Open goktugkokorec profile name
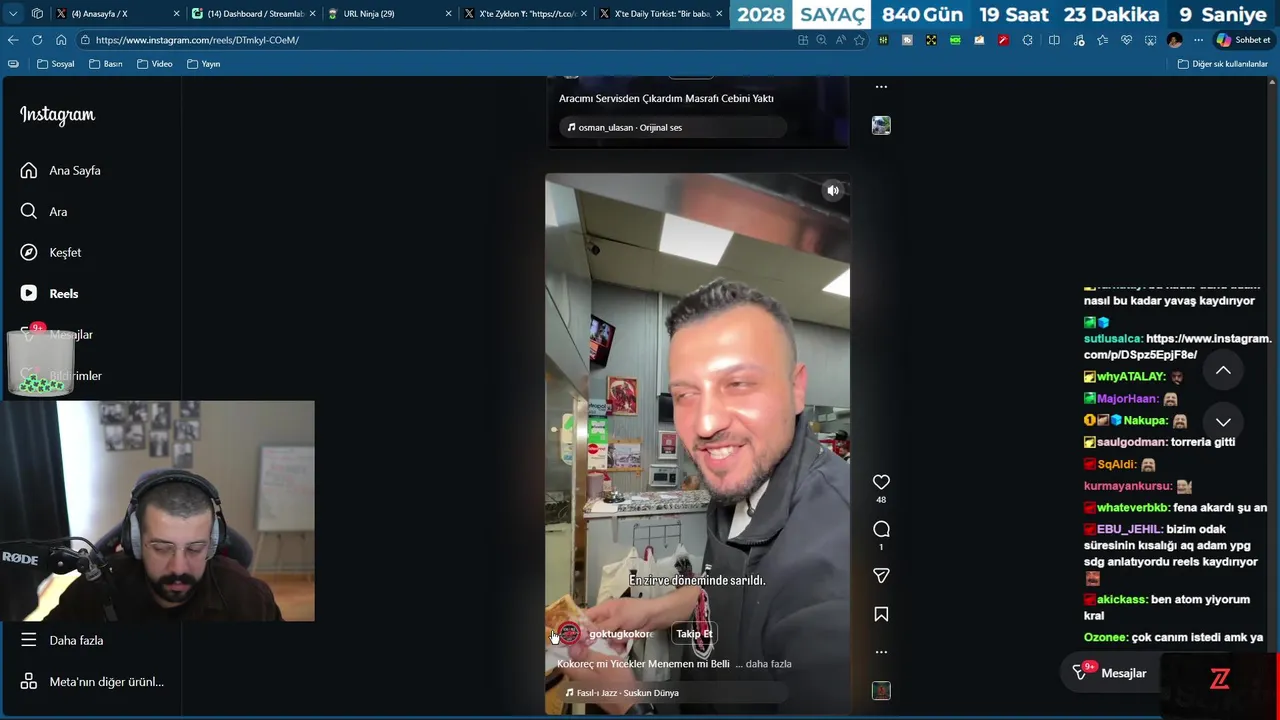This screenshot has width=1280, height=720. [621, 634]
